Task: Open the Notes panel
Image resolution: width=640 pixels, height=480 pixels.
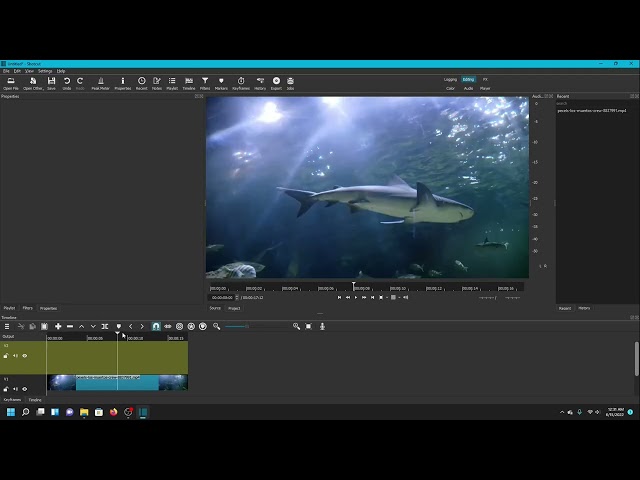Action: coord(157,84)
